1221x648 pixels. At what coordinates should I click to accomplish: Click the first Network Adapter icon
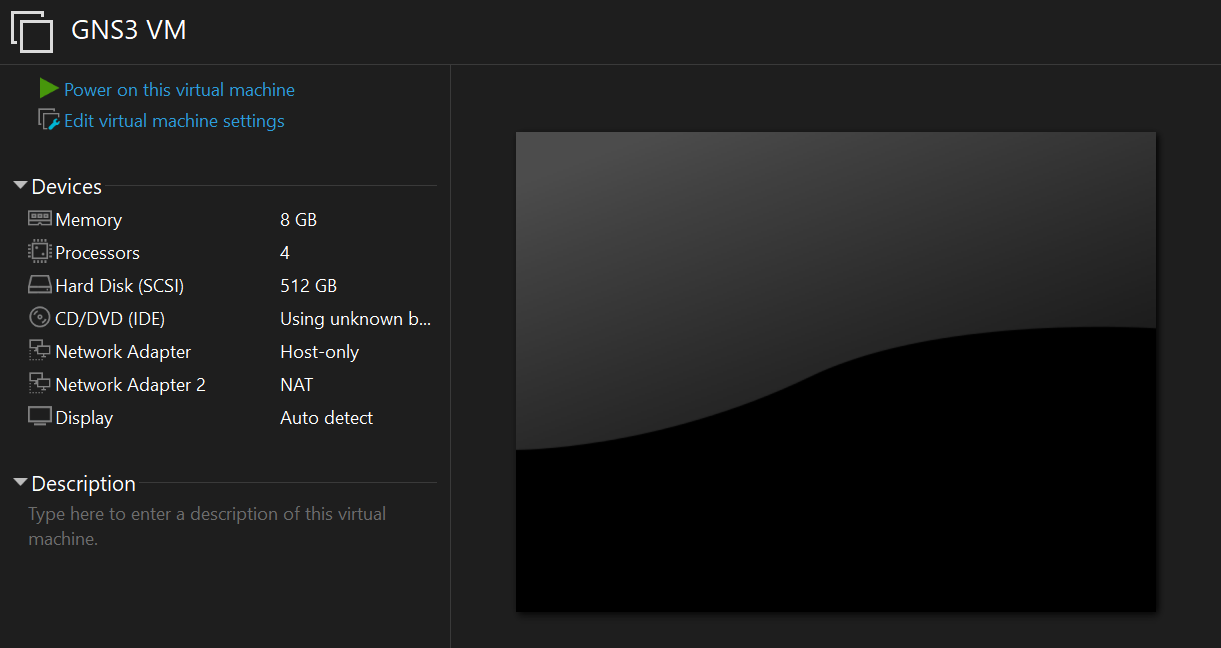(x=40, y=351)
